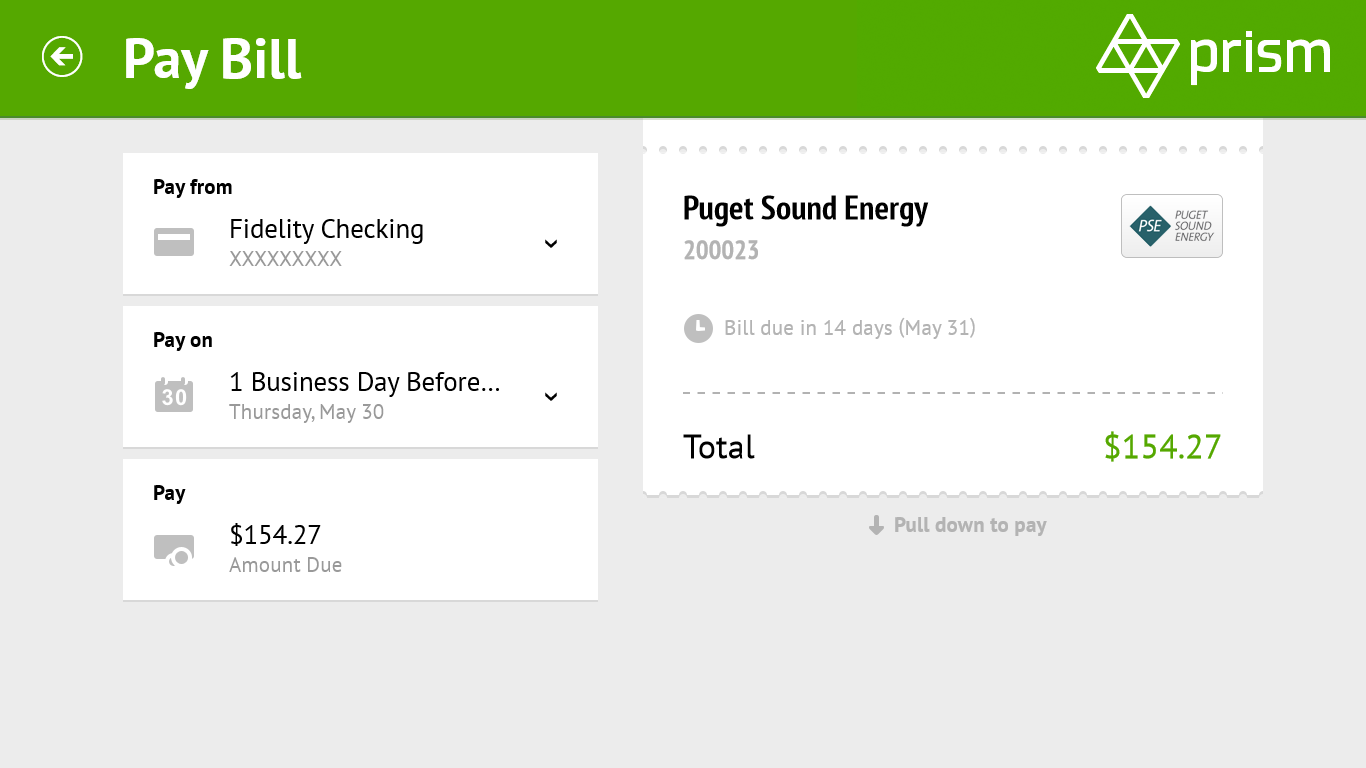Click the account number 200023
The height and width of the screenshot is (768, 1366).
click(721, 251)
